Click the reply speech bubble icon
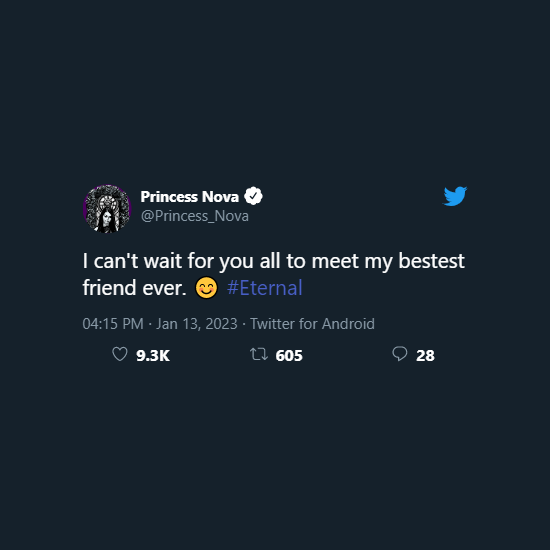The width and height of the screenshot is (550, 550). pyautogui.click(x=400, y=354)
